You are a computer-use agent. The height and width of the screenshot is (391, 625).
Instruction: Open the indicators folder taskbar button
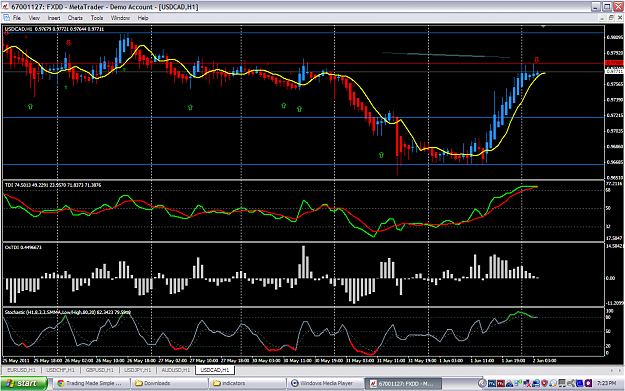pyautogui.click(x=248, y=383)
